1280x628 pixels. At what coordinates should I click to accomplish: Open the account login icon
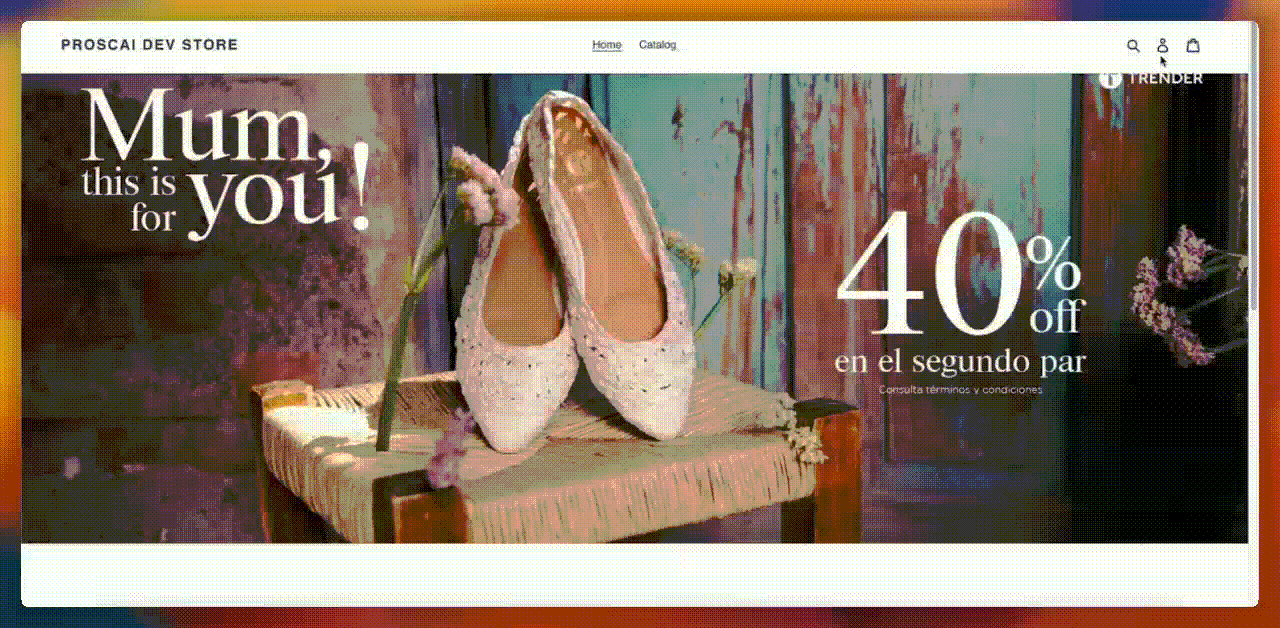pos(1162,45)
